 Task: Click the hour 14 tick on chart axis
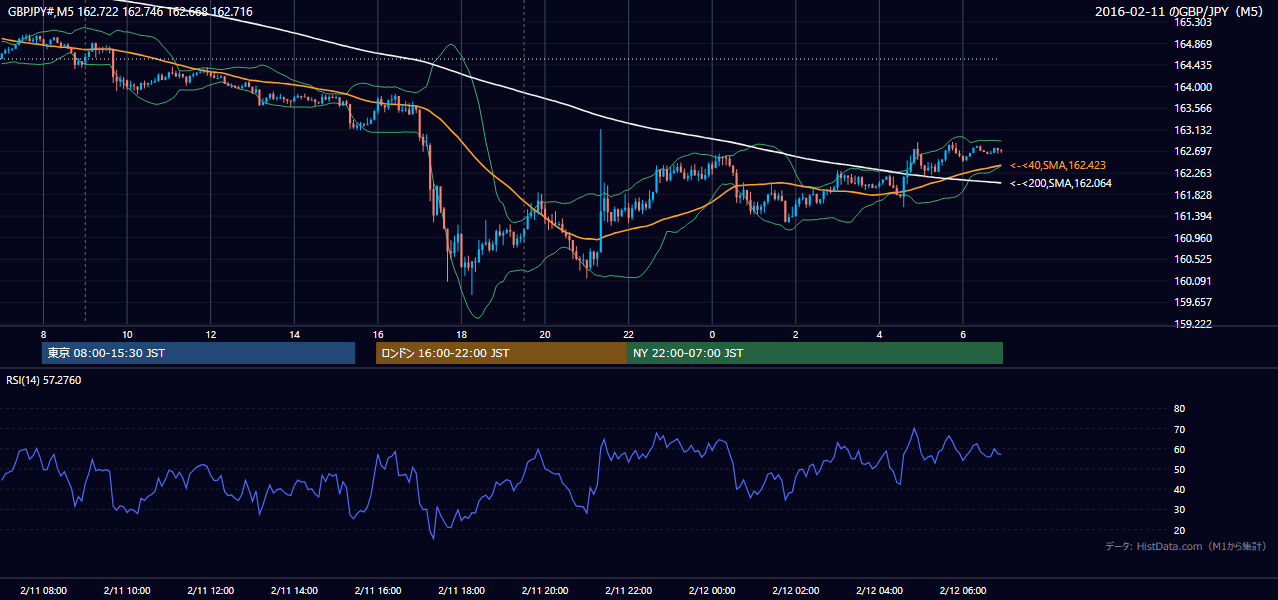(x=294, y=334)
